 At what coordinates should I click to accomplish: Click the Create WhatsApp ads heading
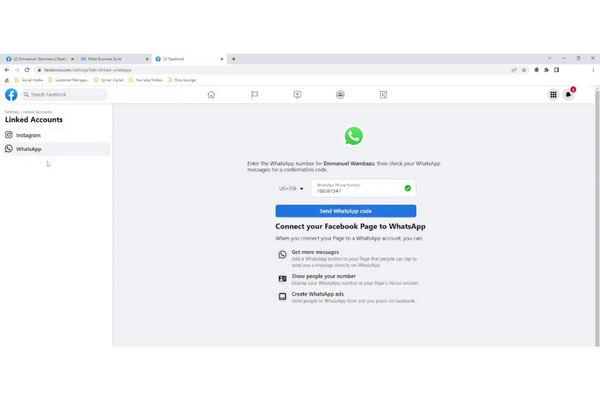(x=318, y=294)
